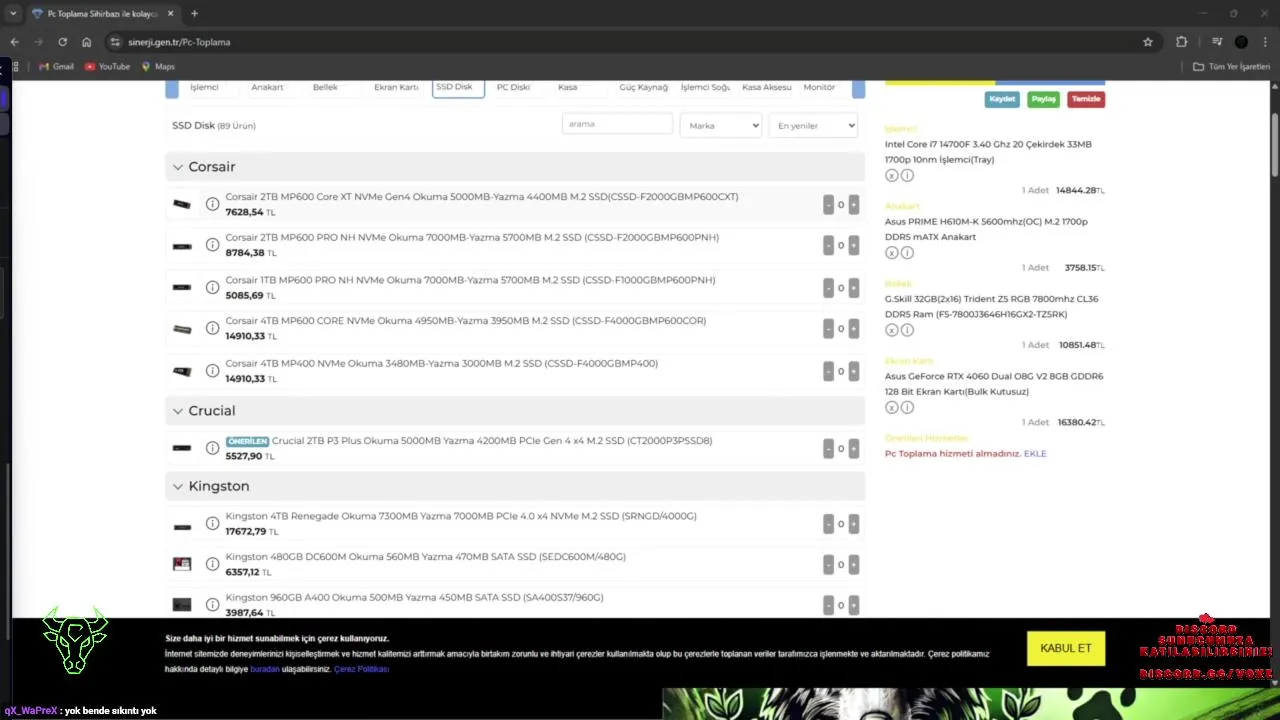Accept cookies with KABUL ET
The height and width of the screenshot is (720, 1280).
(1066, 648)
